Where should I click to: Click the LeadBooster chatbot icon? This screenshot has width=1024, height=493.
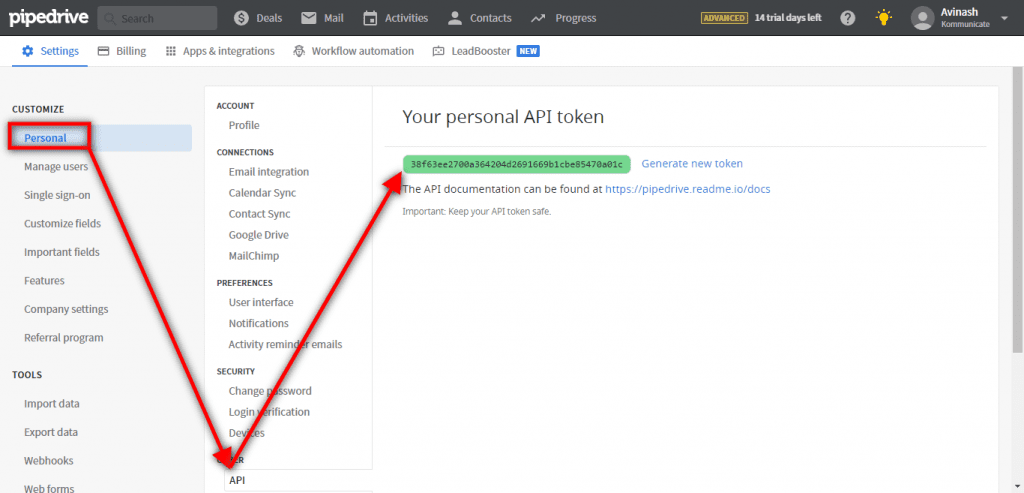coord(439,51)
